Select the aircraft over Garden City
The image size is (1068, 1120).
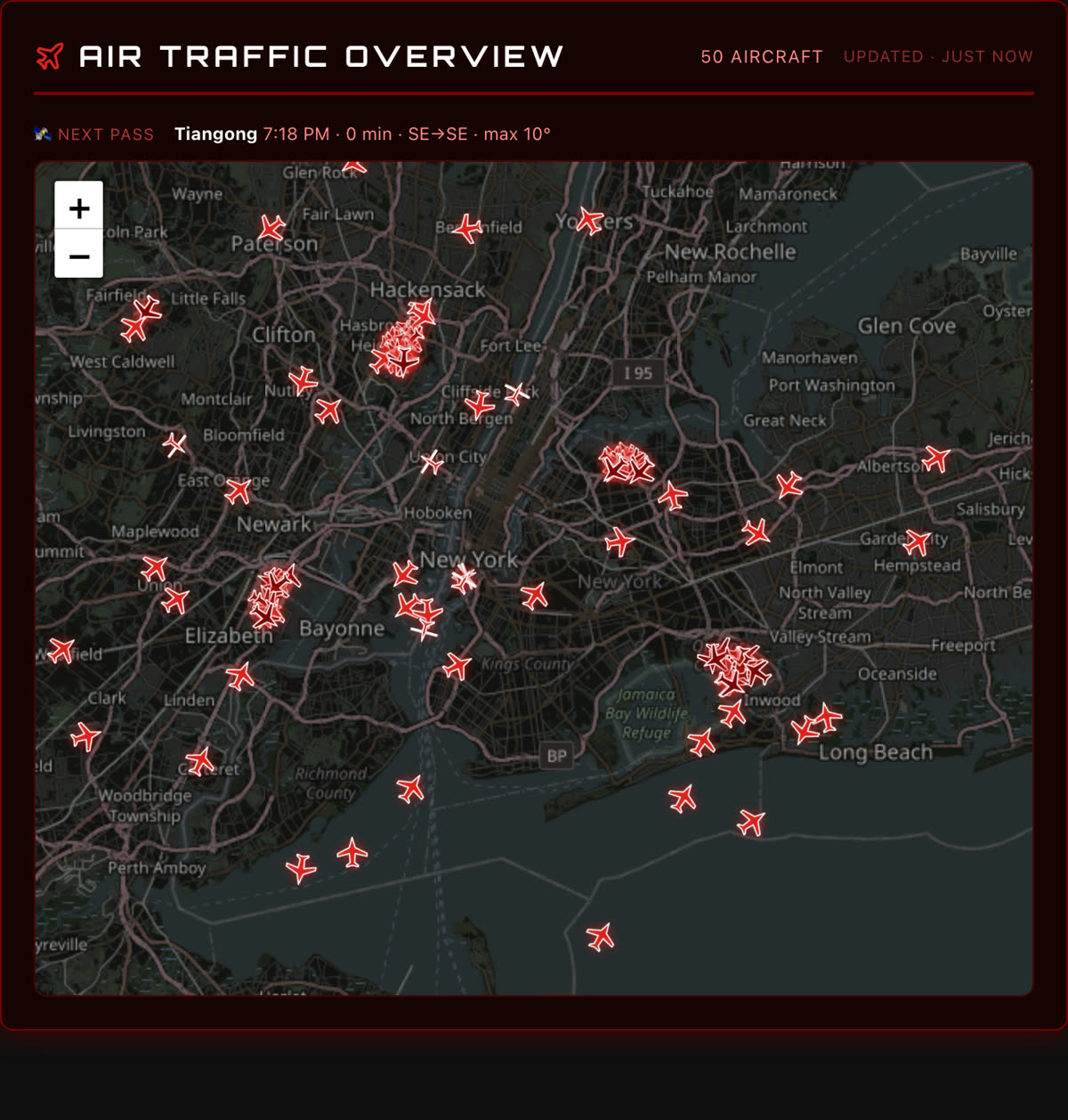coord(916,541)
